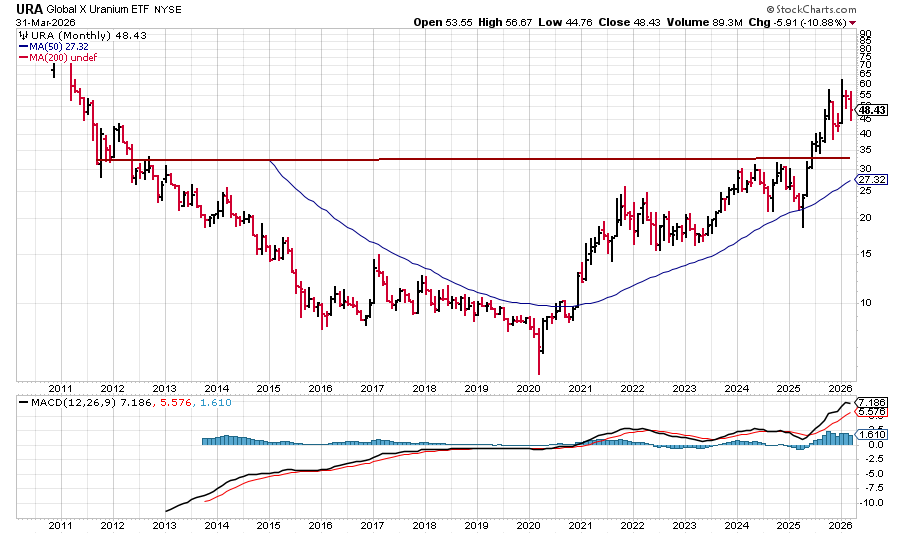Click the 2025 year label under the price chart
900x534 pixels.
pyautogui.click(x=789, y=388)
